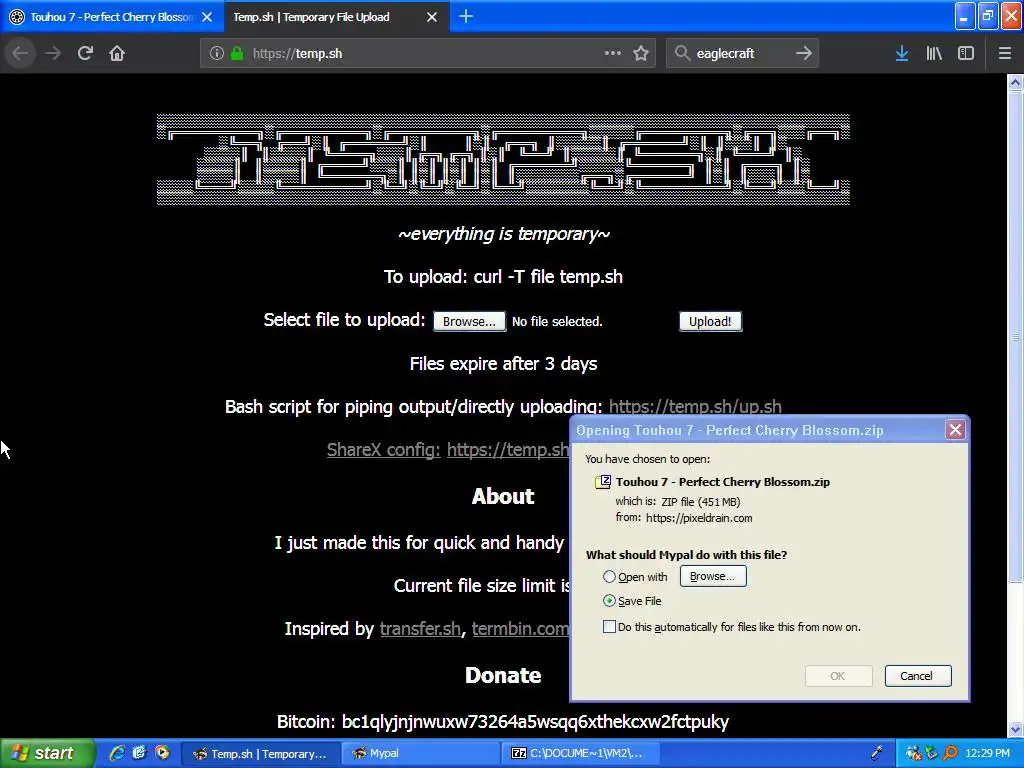This screenshot has width=1024, height=768.
Task: Click the pen icon in taskbar
Action: click(x=877, y=753)
